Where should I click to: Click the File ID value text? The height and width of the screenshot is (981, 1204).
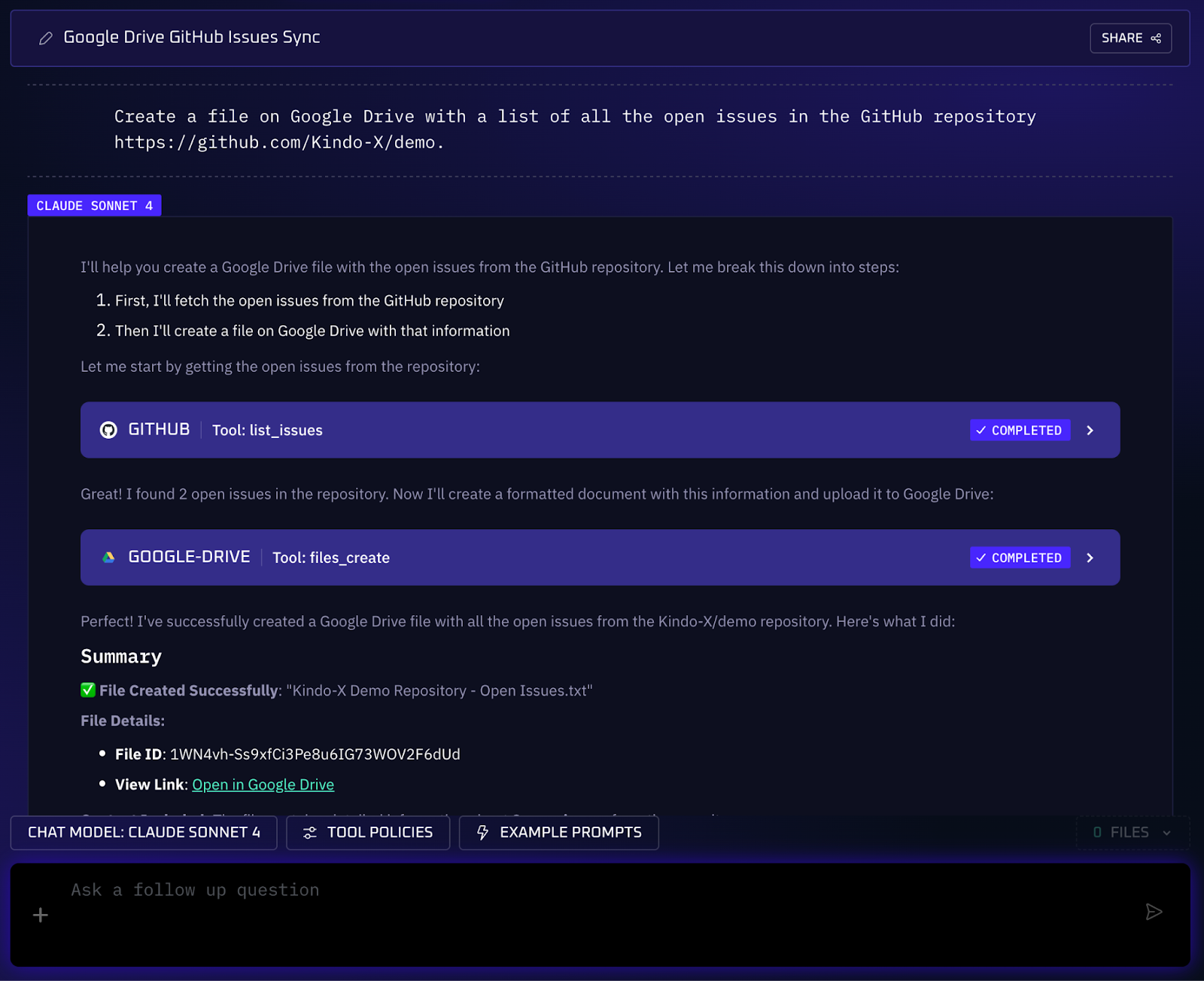[x=315, y=754]
